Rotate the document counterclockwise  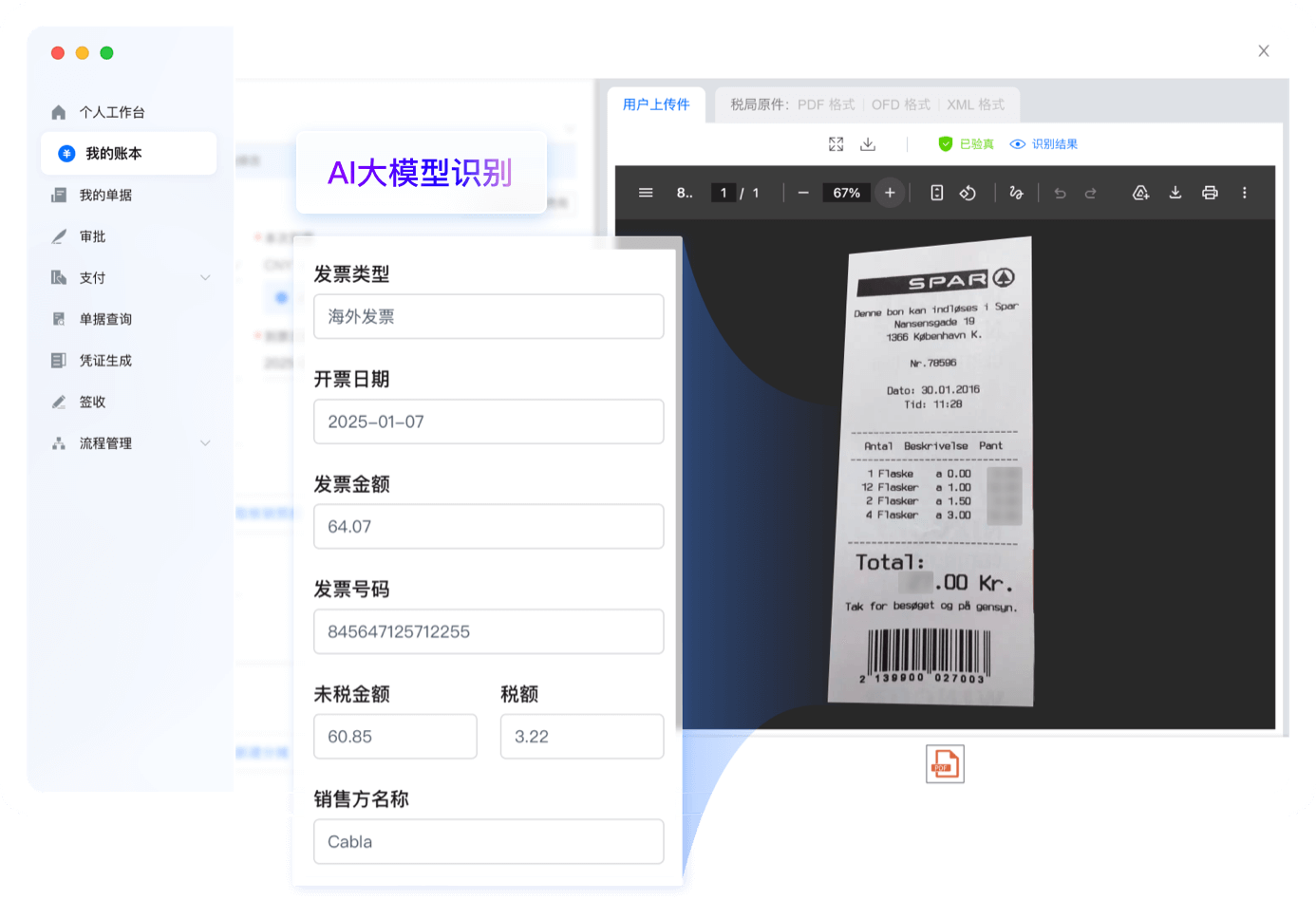point(968,193)
